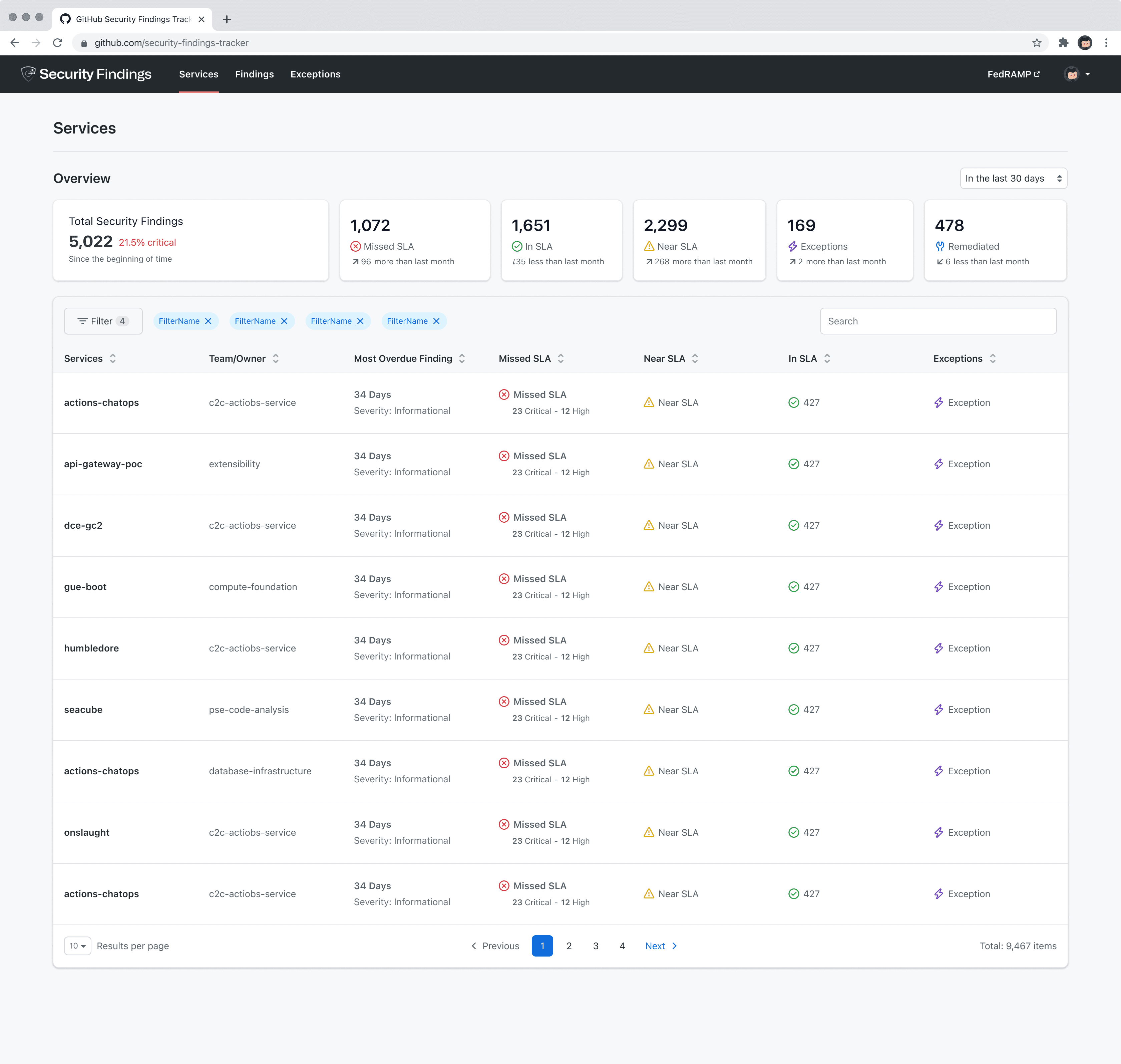Click the In SLA checkmark icon for gue-boot

pyautogui.click(x=793, y=587)
